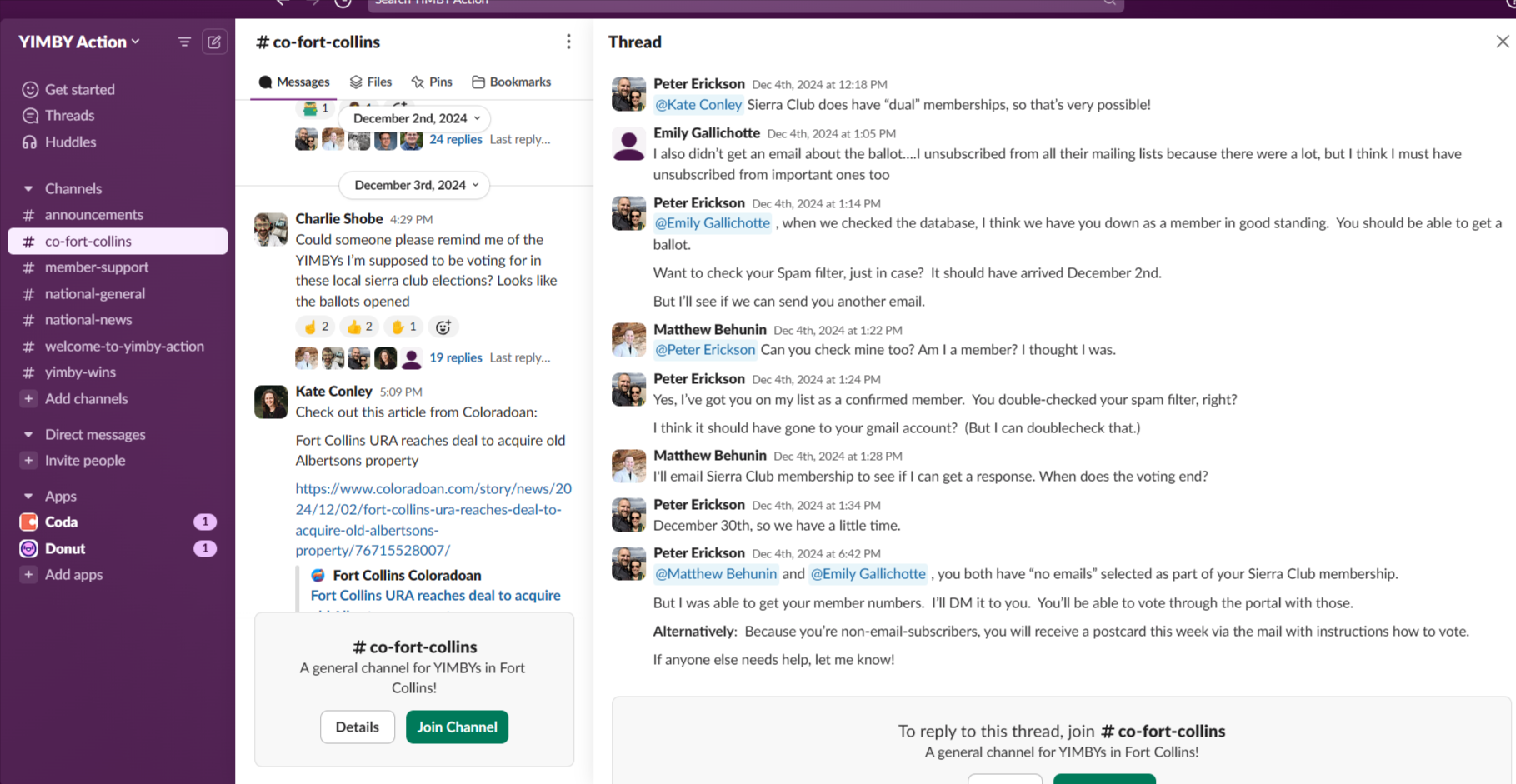The width and height of the screenshot is (1516, 784).
Task: Open Get started in sidebar
Action: (79, 89)
